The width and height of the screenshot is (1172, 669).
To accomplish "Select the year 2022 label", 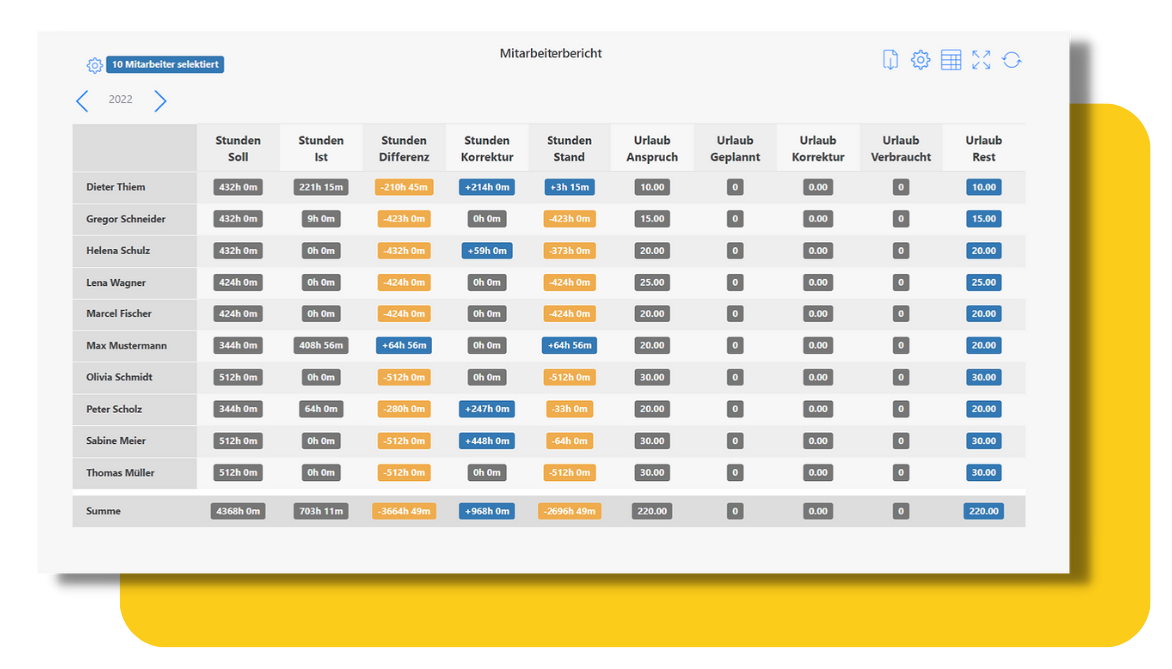I will click(121, 100).
